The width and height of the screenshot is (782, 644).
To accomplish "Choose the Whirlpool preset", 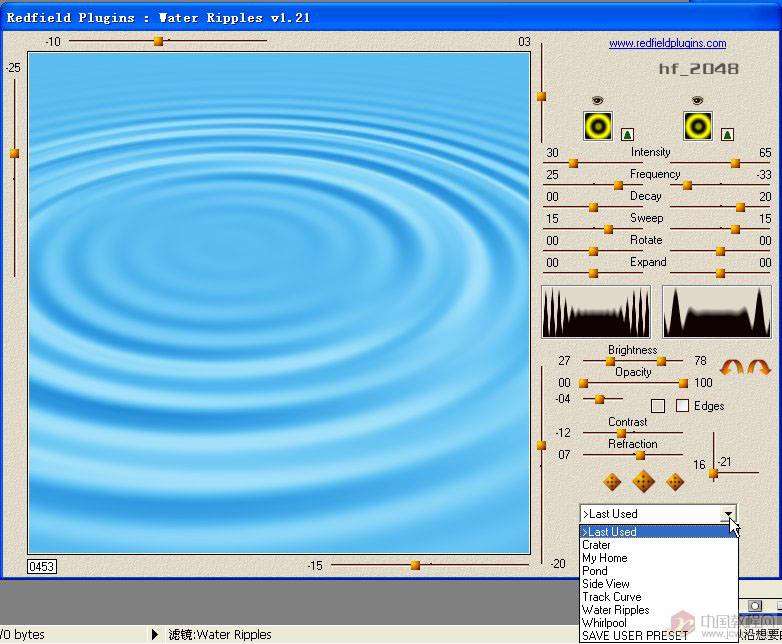I will pyautogui.click(x=658, y=623).
